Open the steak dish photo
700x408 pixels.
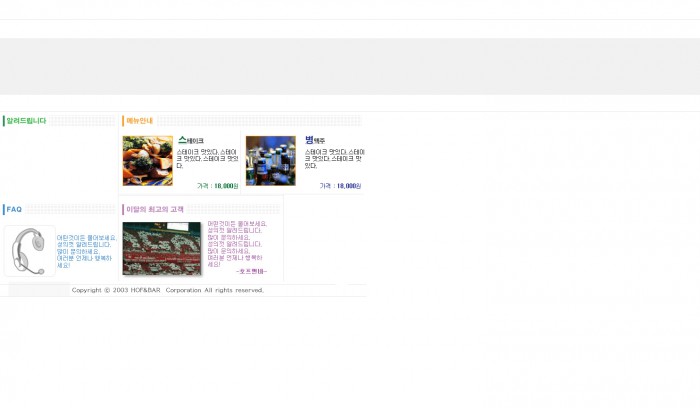tap(147, 161)
